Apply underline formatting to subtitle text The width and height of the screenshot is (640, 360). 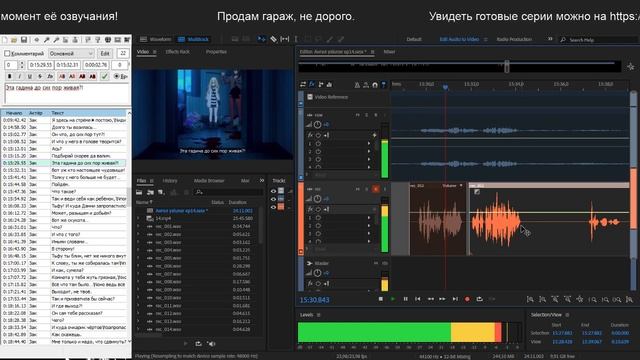coord(29,76)
